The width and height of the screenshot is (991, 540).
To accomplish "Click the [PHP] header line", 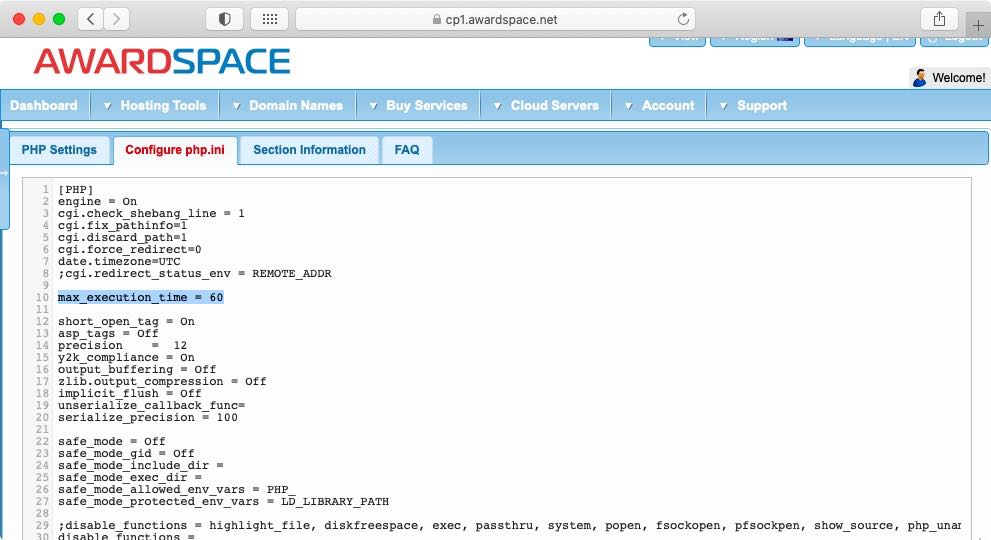I will [75, 190].
